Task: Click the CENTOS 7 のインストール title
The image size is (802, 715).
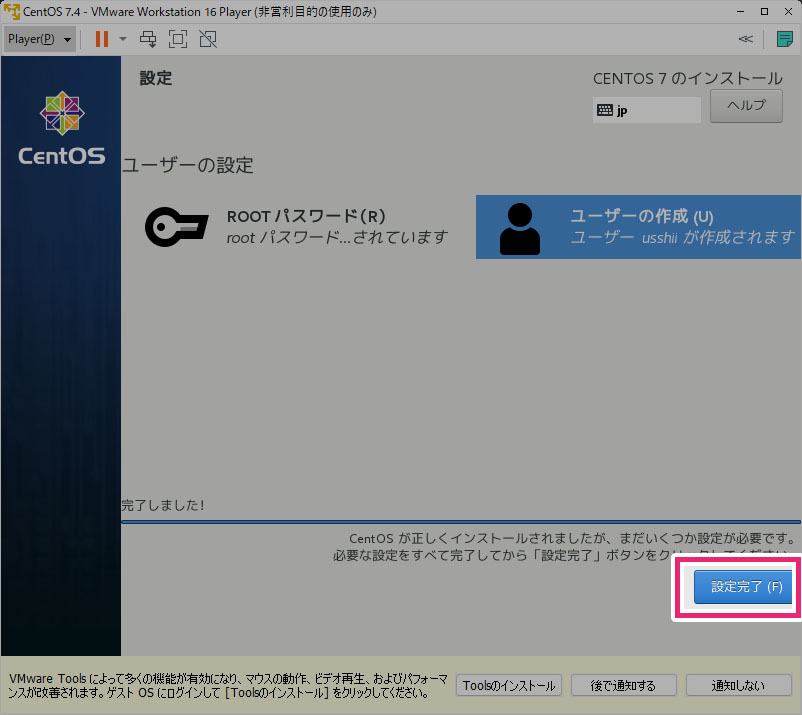Action: (x=688, y=78)
